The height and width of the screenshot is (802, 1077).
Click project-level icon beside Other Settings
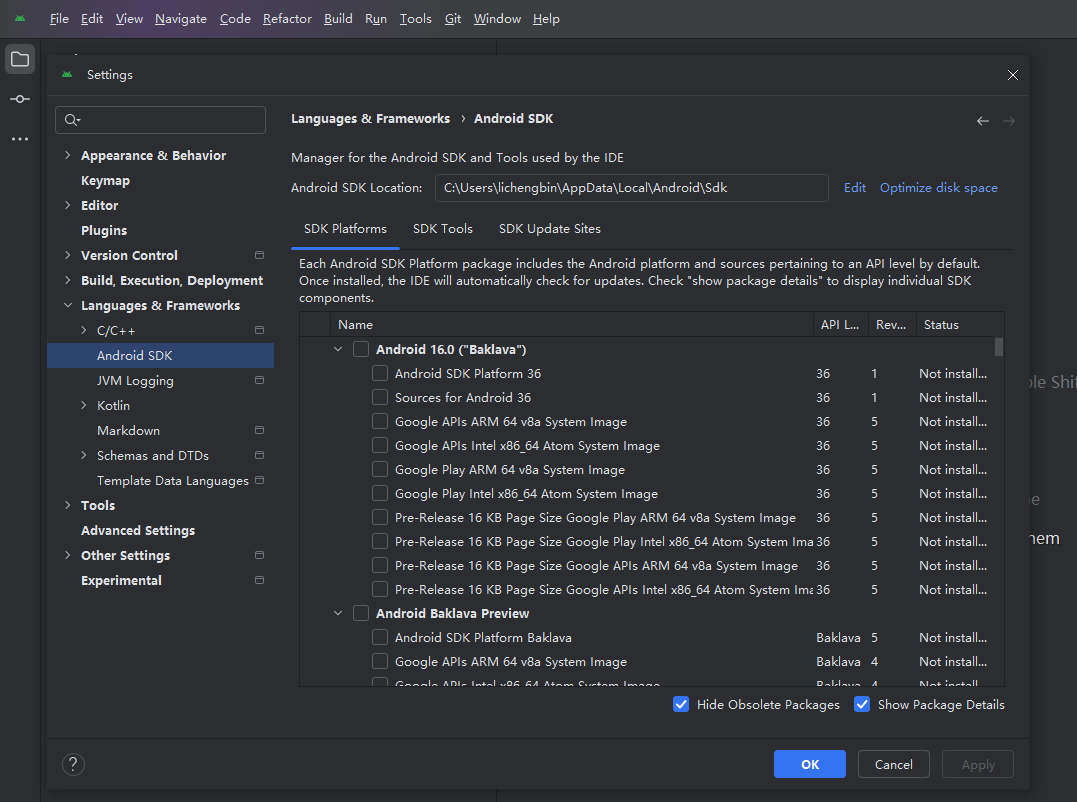point(260,555)
